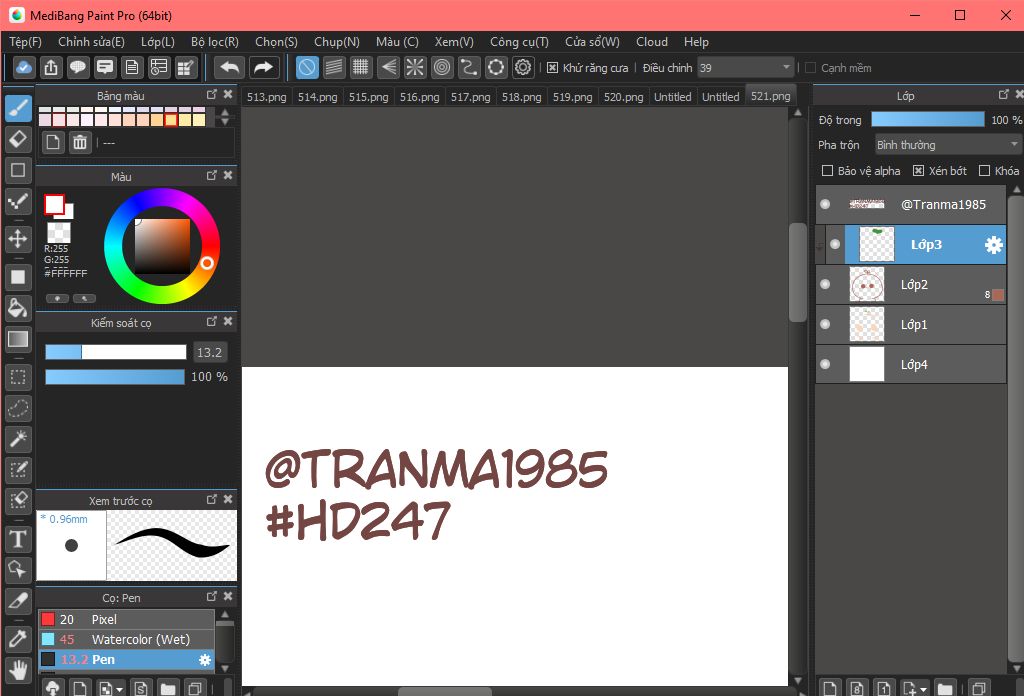Open the Cloud menu
The image size is (1024, 696).
coord(652,42)
